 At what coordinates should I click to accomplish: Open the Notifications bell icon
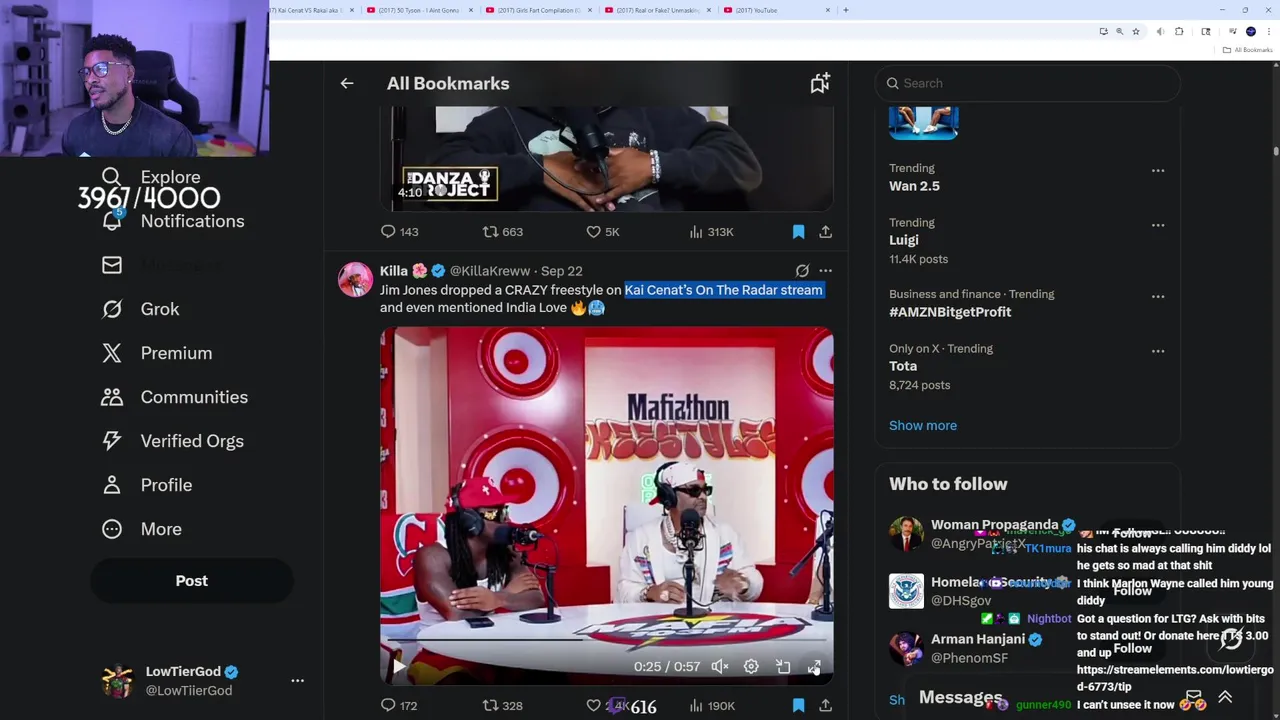coord(111,221)
